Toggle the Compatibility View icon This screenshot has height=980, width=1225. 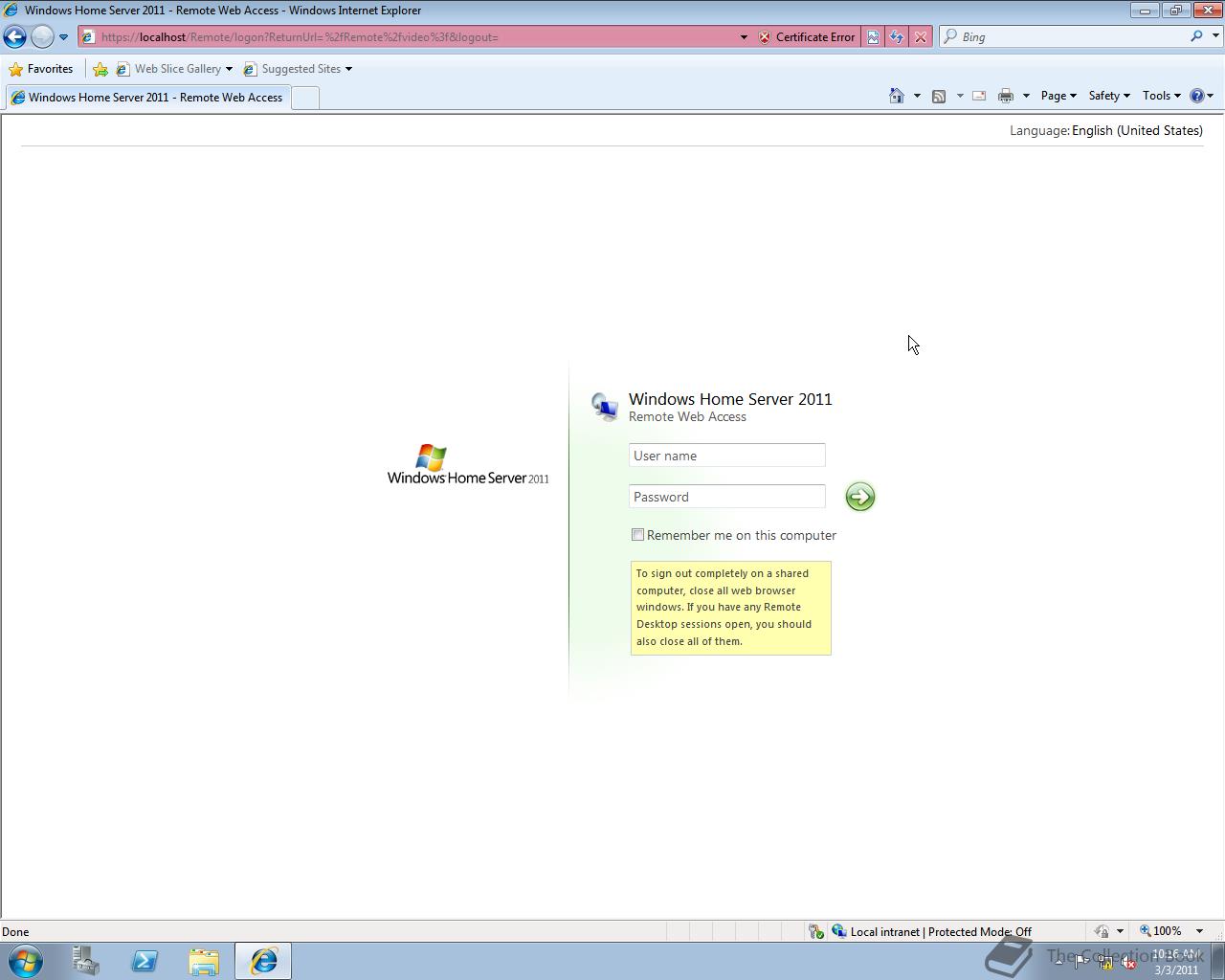[873, 37]
